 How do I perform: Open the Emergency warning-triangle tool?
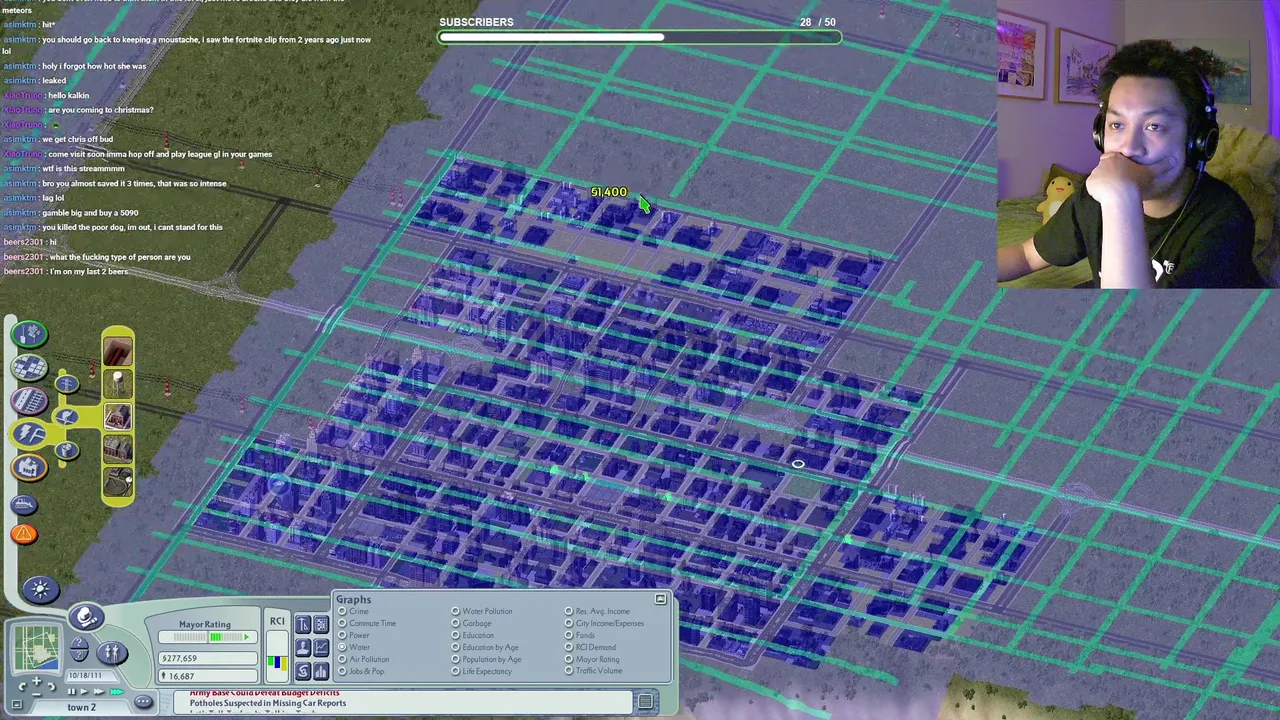click(x=24, y=534)
